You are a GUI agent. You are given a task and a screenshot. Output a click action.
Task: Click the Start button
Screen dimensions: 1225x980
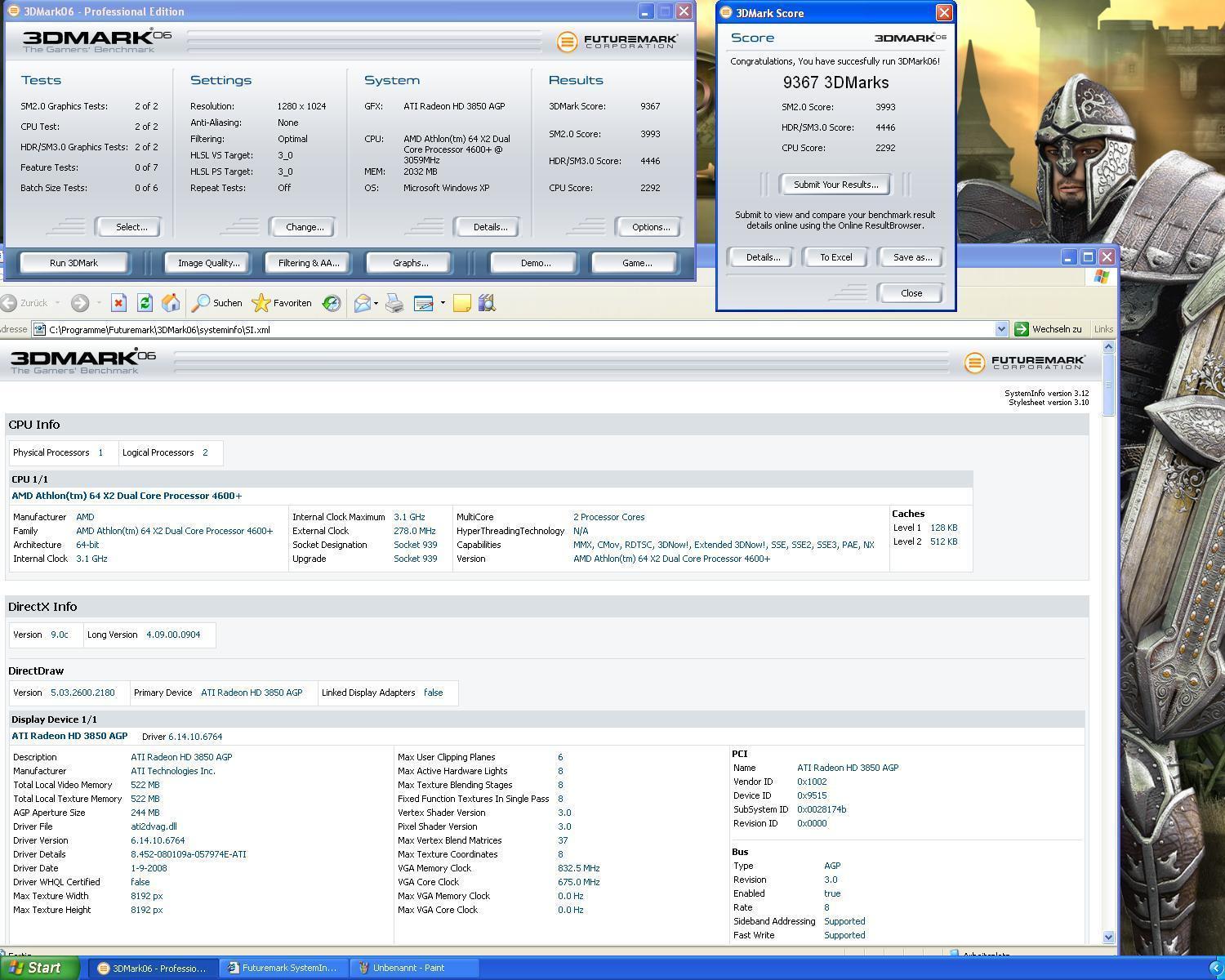pyautogui.click(x=40, y=968)
